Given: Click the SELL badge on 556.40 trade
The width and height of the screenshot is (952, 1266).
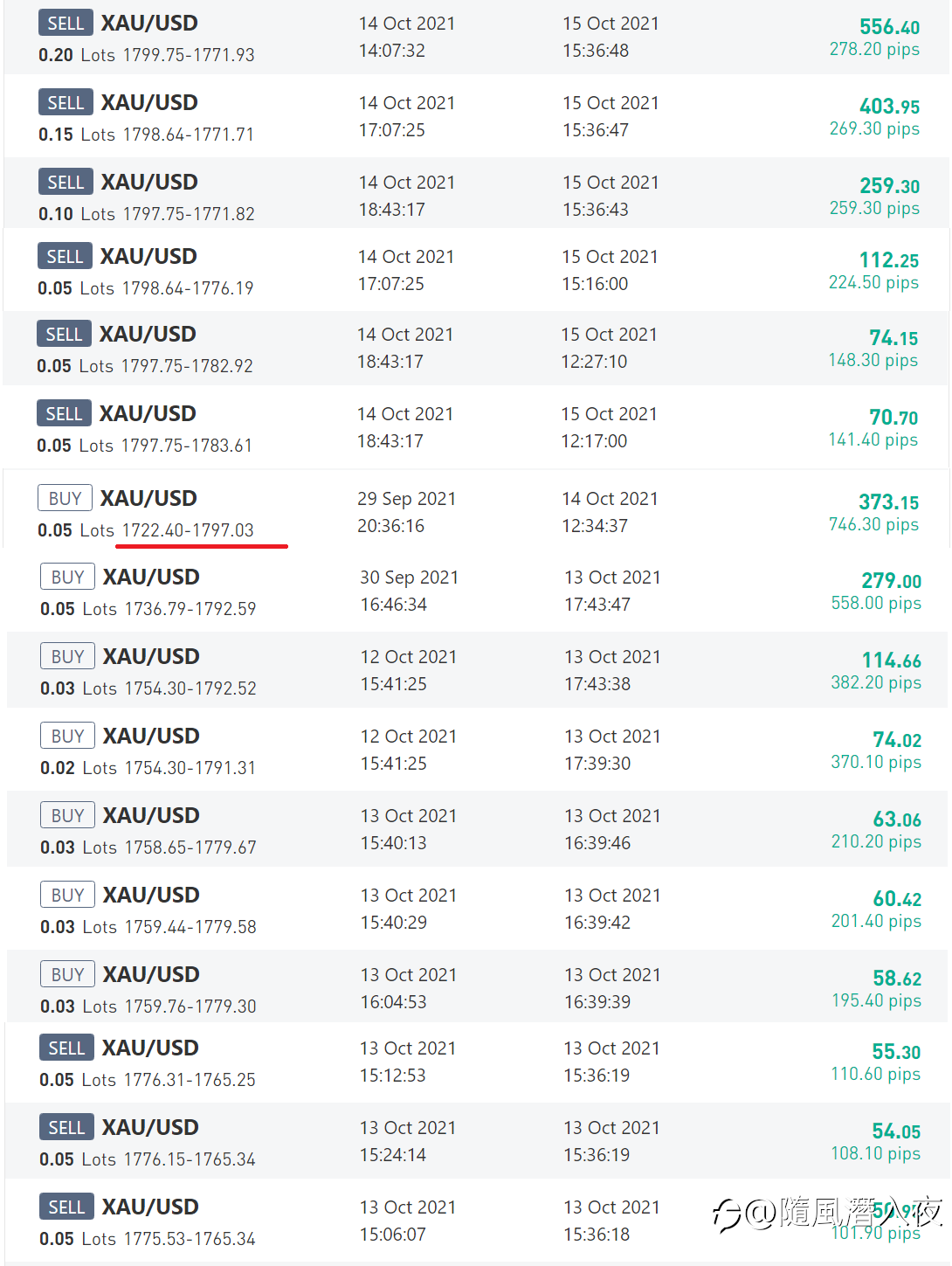Looking at the screenshot, I should [66, 24].
